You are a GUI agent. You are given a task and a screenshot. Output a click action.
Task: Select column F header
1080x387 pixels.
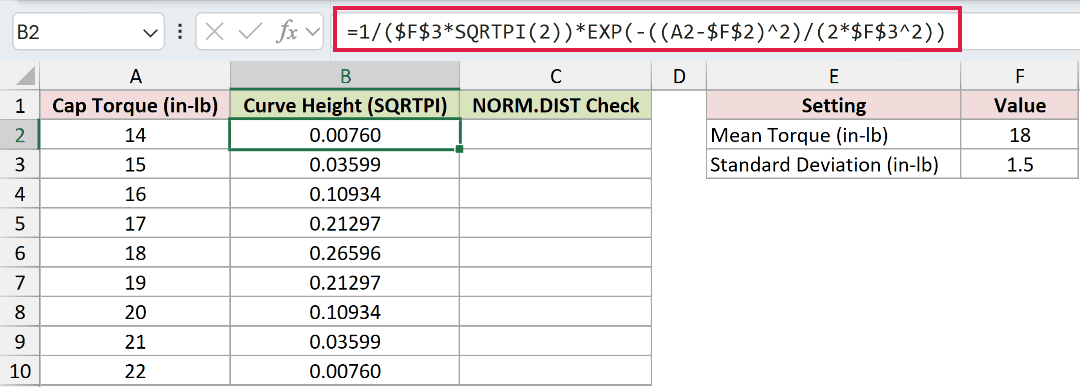(x=1020, y=76)
